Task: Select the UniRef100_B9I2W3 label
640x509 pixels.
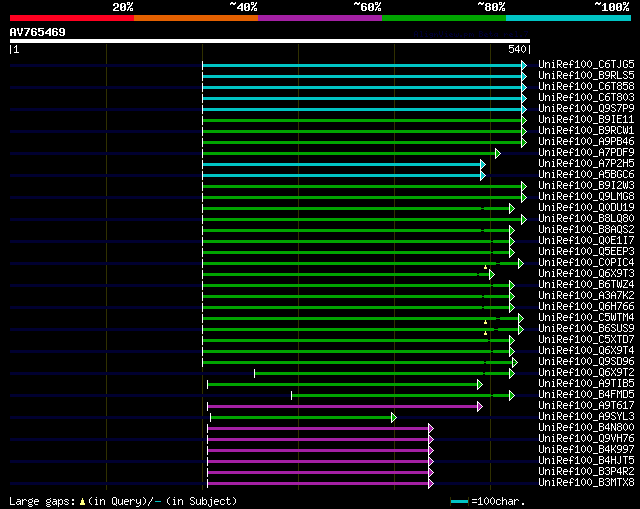Action: pos(586,186)
